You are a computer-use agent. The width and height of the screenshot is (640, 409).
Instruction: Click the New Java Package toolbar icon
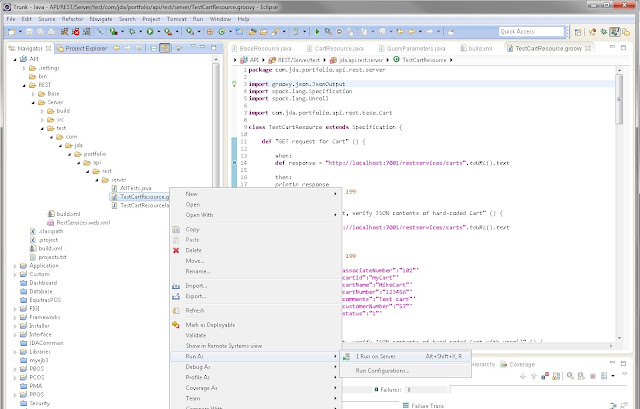click(210, 31)
